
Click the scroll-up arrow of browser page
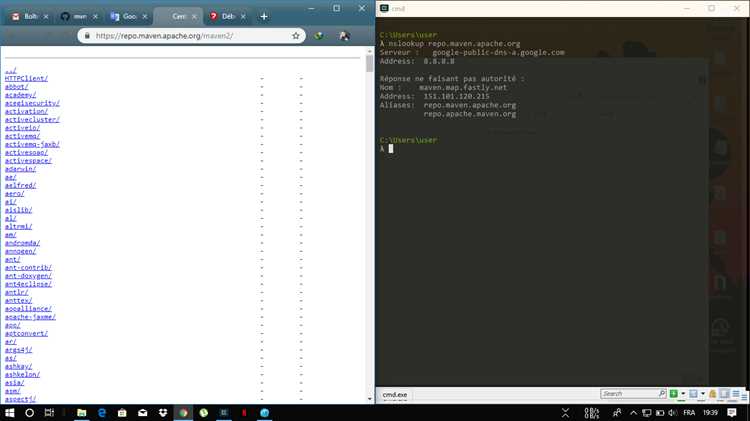pyautogui.click(x=369, y=51)
